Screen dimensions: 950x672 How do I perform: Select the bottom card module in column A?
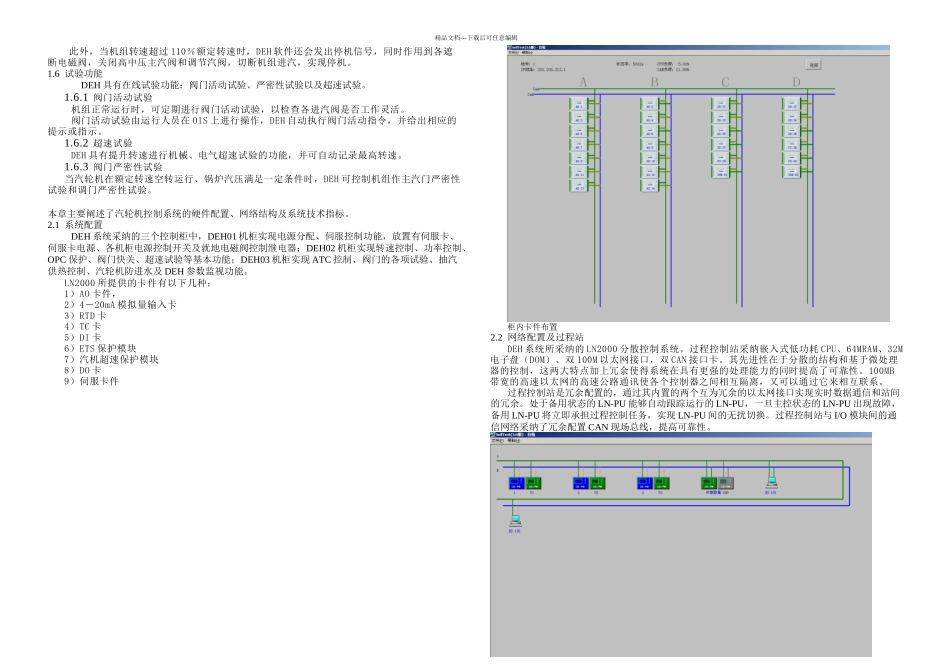click(579, 186)
